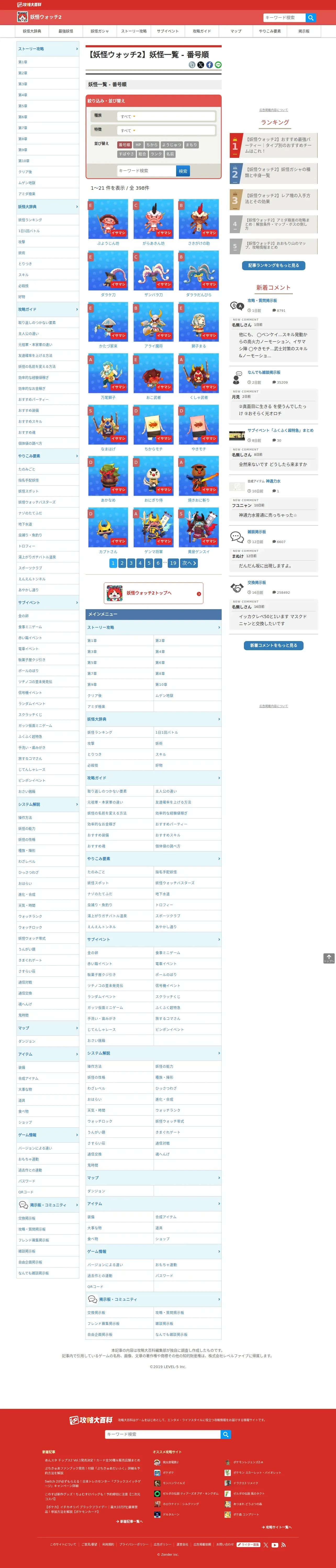Viewport: 336px width, 1568px height.
Task: Click the モンハンワイルズ icon in the footer
Action: (x=157, y=1483)
